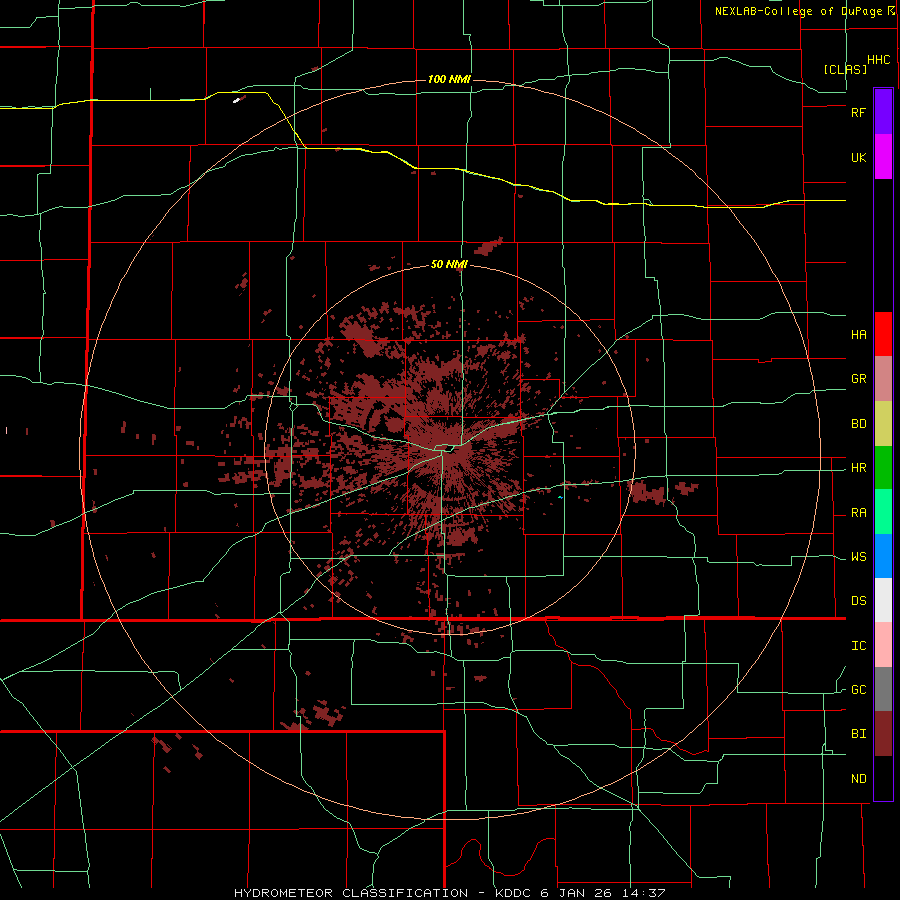Click the IC pink legend swatch
Screen dimensions: 900x900
883,645
